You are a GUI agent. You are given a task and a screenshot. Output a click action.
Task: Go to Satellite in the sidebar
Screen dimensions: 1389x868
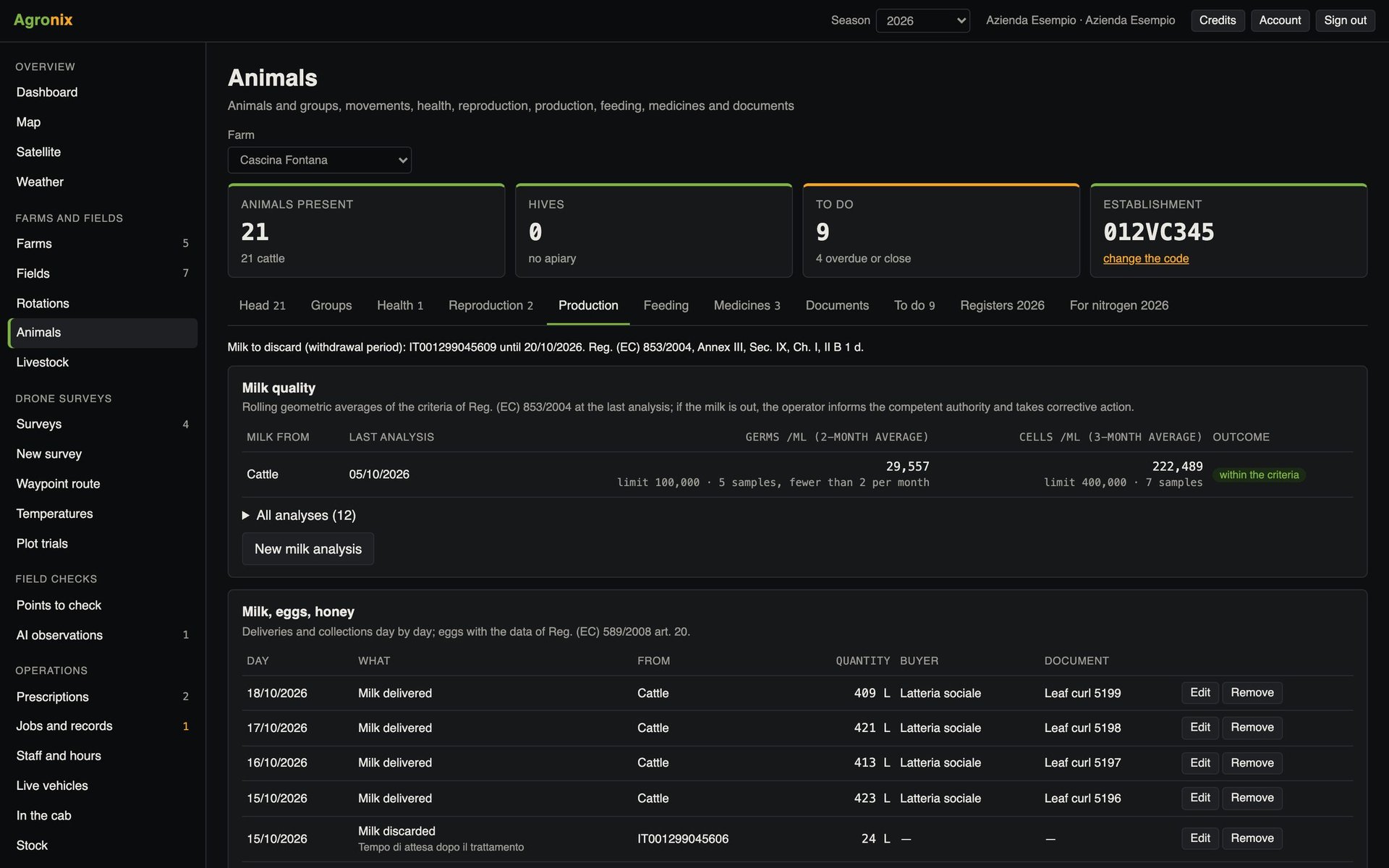[x=102, y=152]
